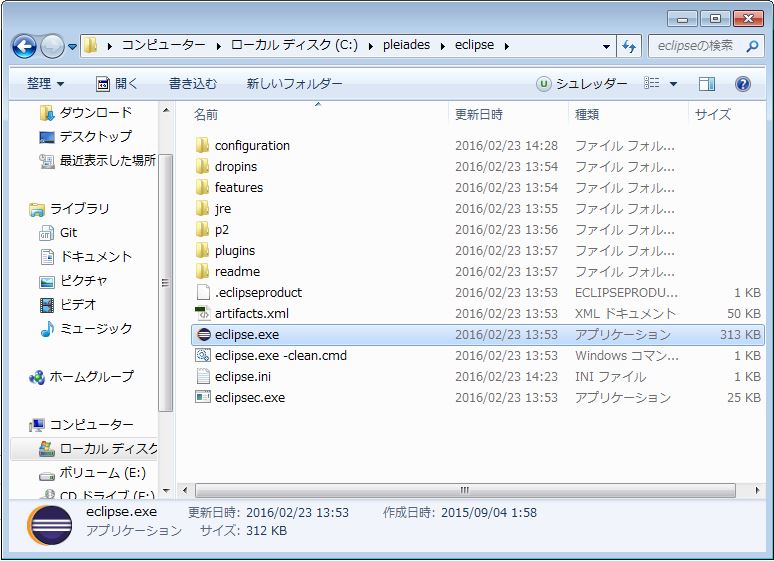Select the configuration folder icon

pyautogui.click(x=202, y=145)
